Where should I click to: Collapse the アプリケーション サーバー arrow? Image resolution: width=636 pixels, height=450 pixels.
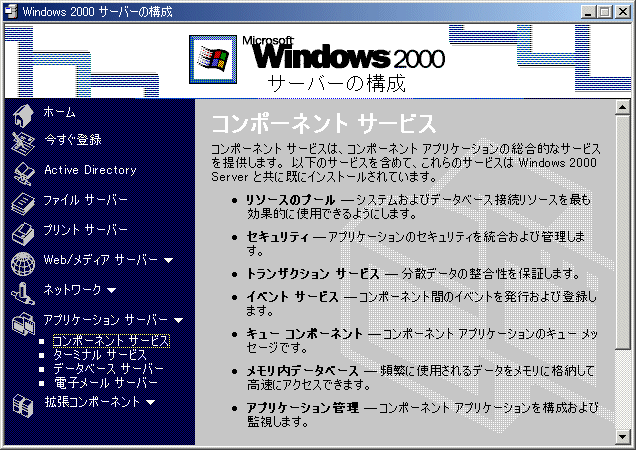pyautogui.click(x=178, y=320)
